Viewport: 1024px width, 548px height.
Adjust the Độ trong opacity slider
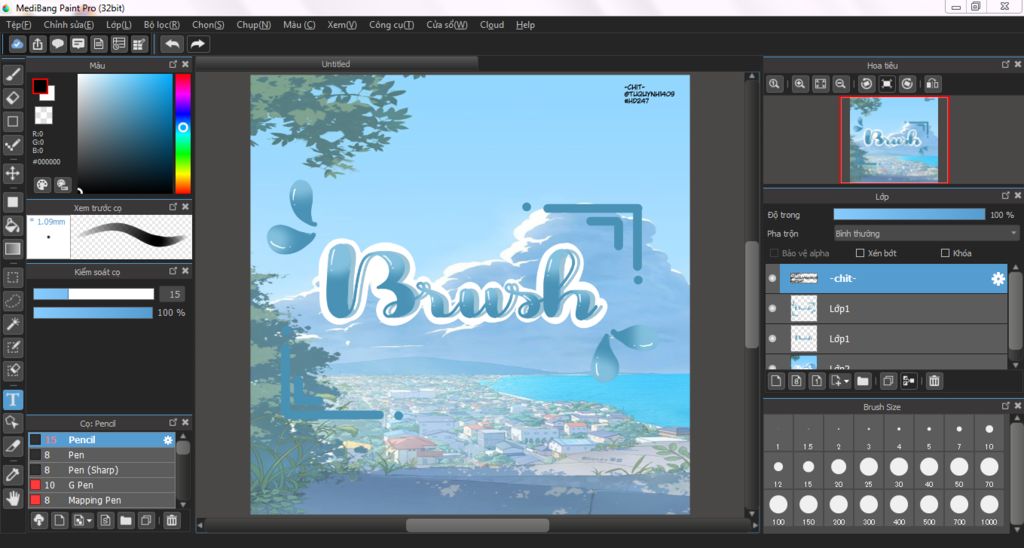909,214
